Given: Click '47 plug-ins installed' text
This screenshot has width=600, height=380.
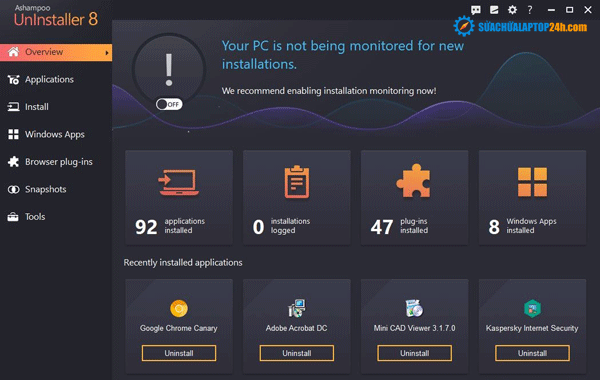Looking at the screenshot, I should coord(399,226).
